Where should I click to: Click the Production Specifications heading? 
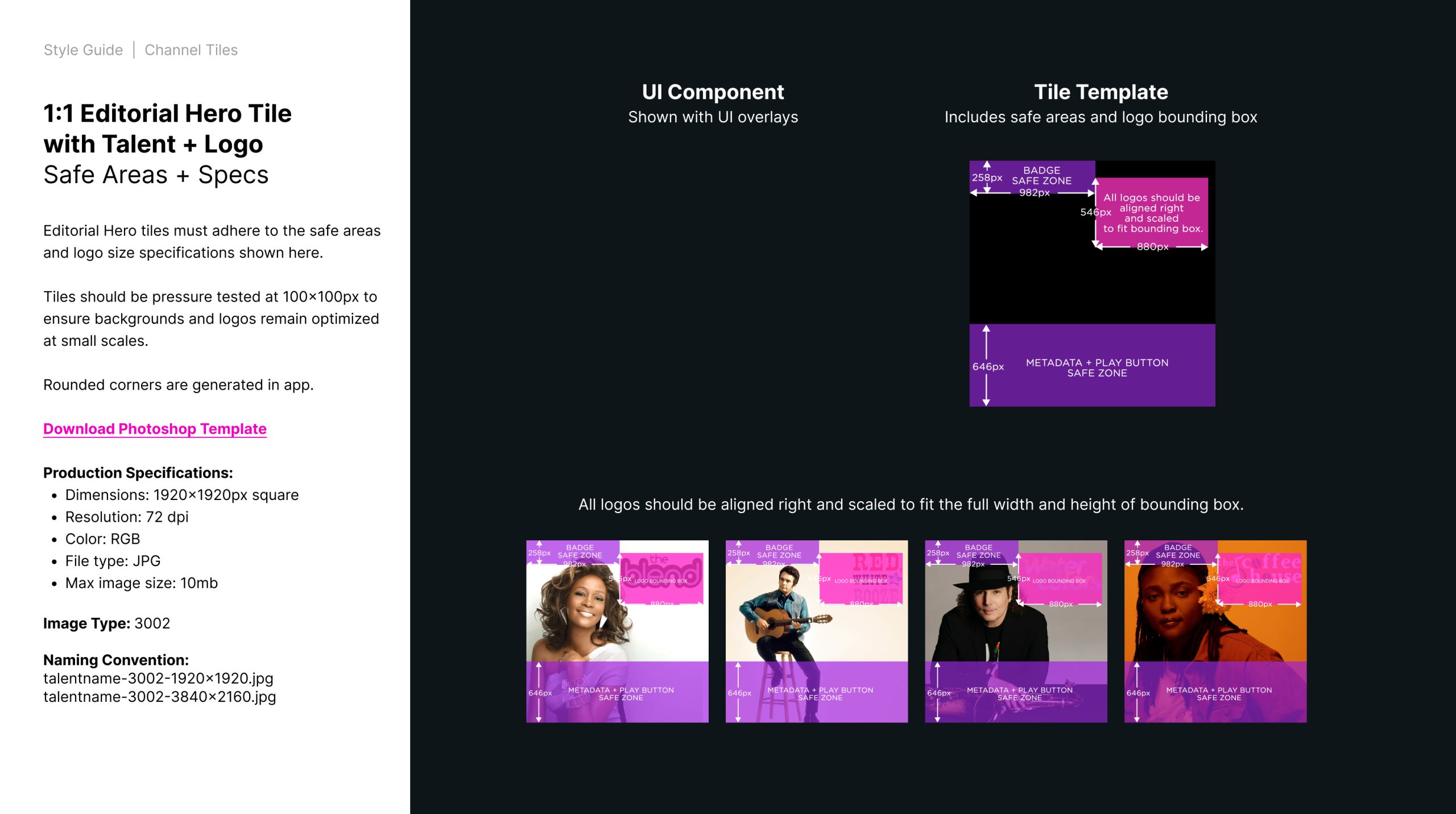(138, 473)
